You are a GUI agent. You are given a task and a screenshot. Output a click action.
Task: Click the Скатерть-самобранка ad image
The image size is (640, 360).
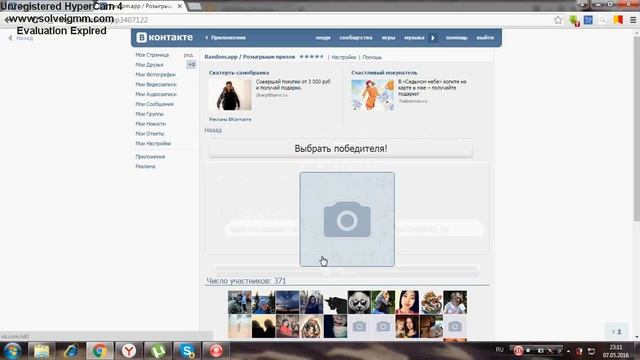230,95
